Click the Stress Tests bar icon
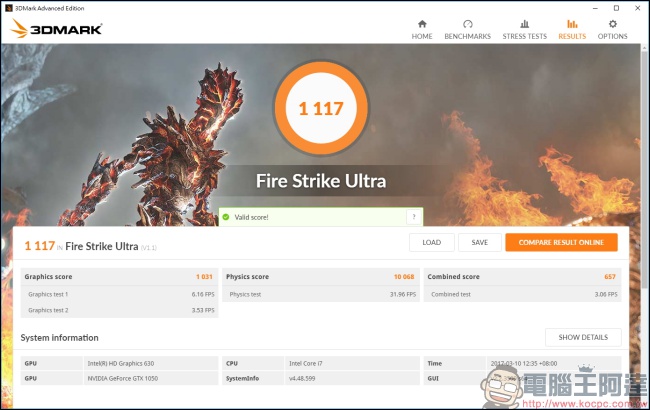 pyautogui.click(x=524, y=24)
